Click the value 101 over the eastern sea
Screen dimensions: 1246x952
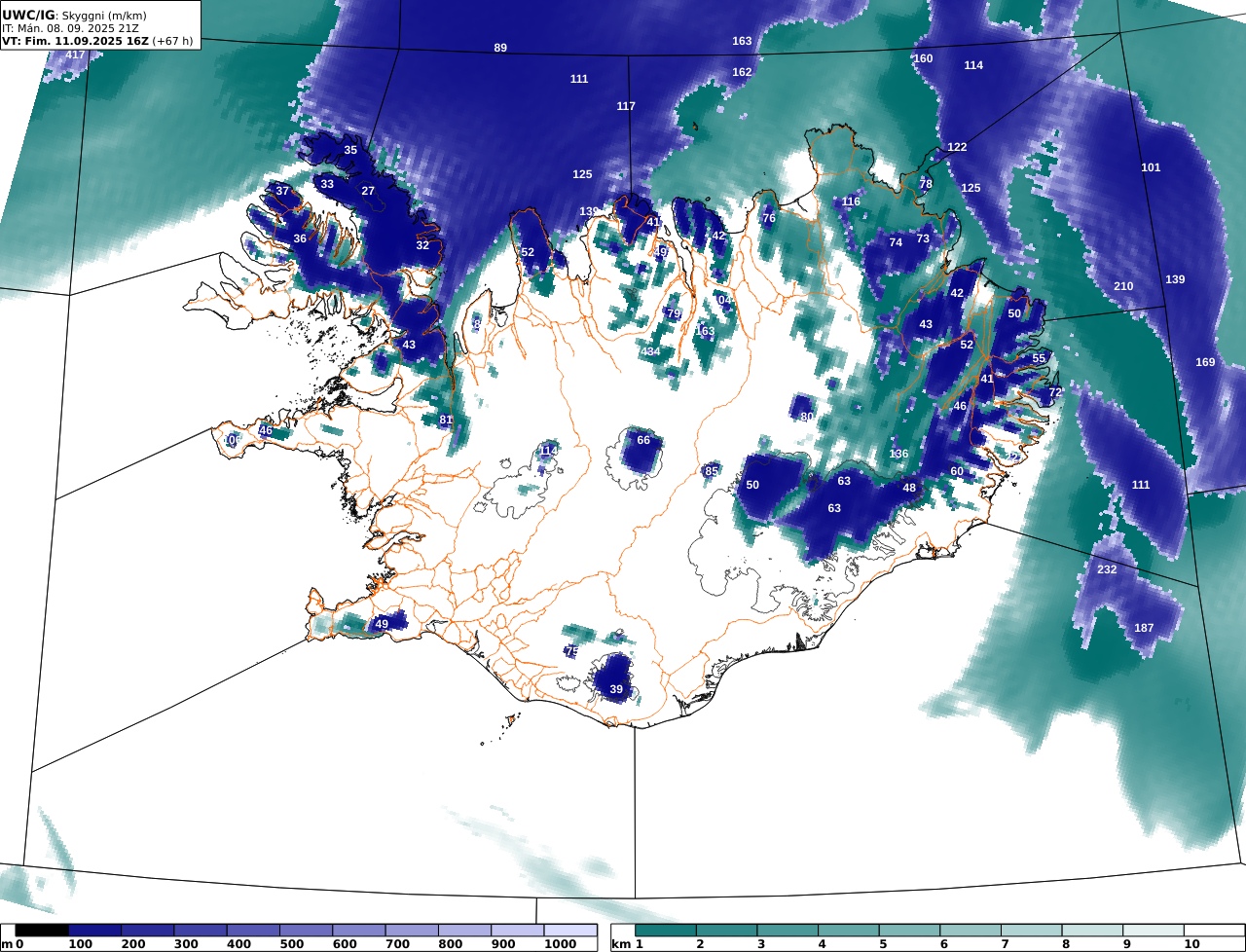coord(1151,167)
